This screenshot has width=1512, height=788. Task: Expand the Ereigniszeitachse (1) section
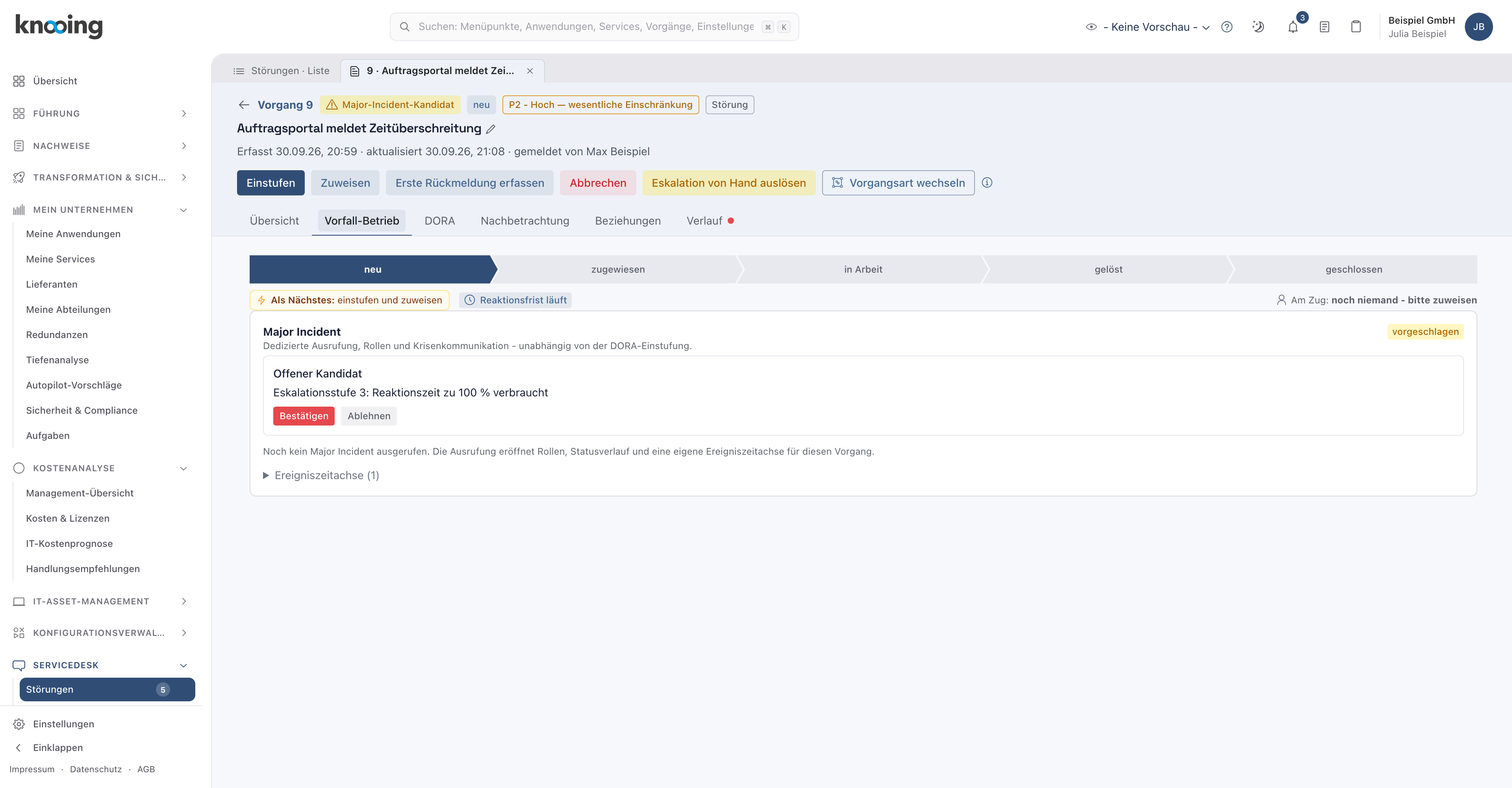[x=321, y=476]
